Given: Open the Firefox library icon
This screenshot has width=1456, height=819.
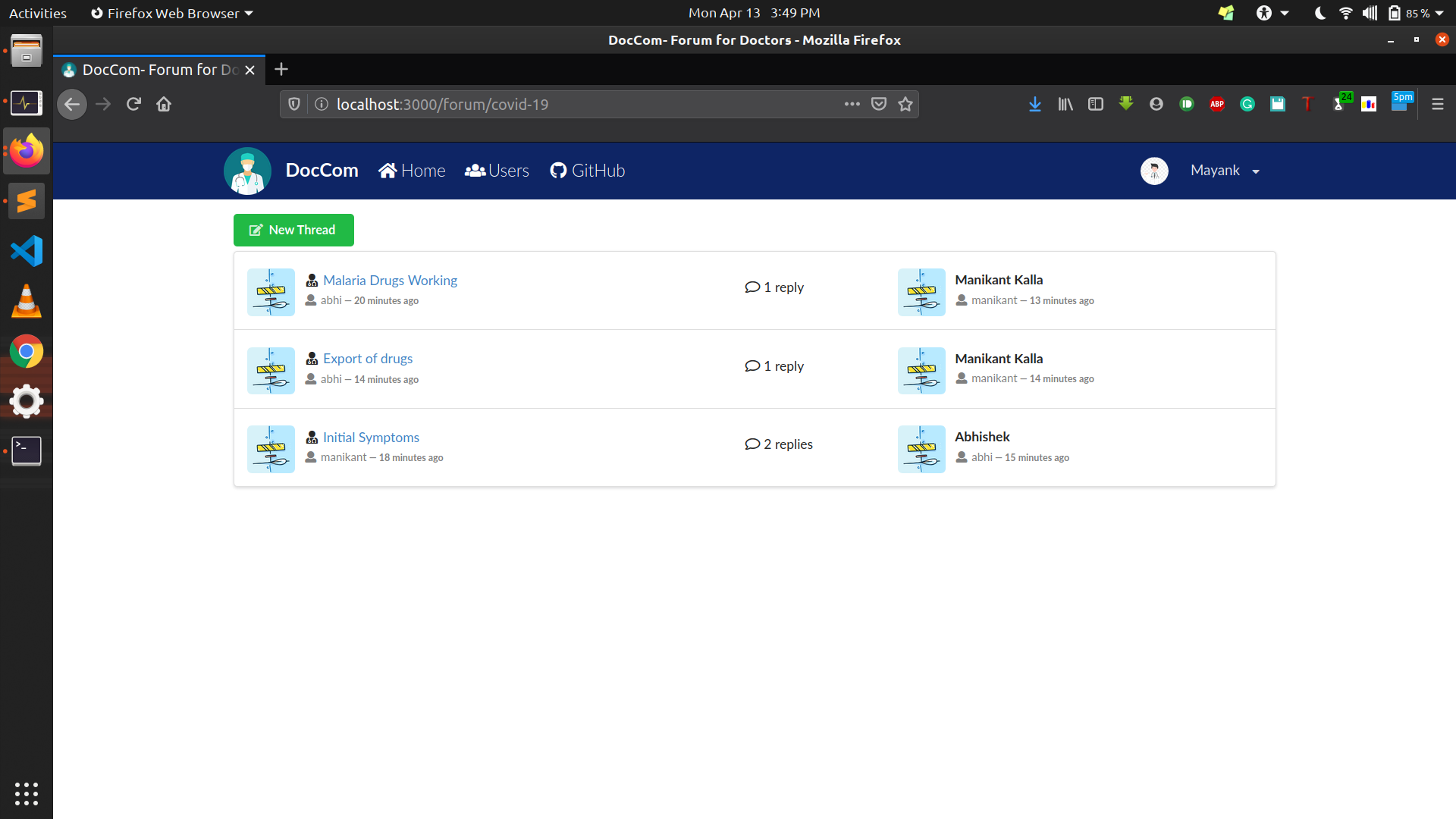Looking at the screenshot, I should click(x=1065, y=105).
